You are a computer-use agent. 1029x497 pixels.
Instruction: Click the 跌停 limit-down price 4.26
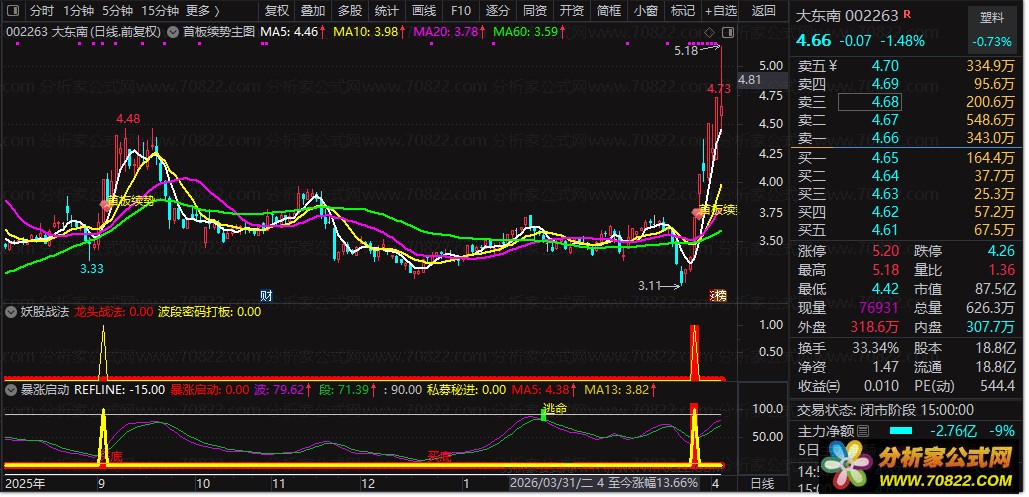[x=1001, y=251]
